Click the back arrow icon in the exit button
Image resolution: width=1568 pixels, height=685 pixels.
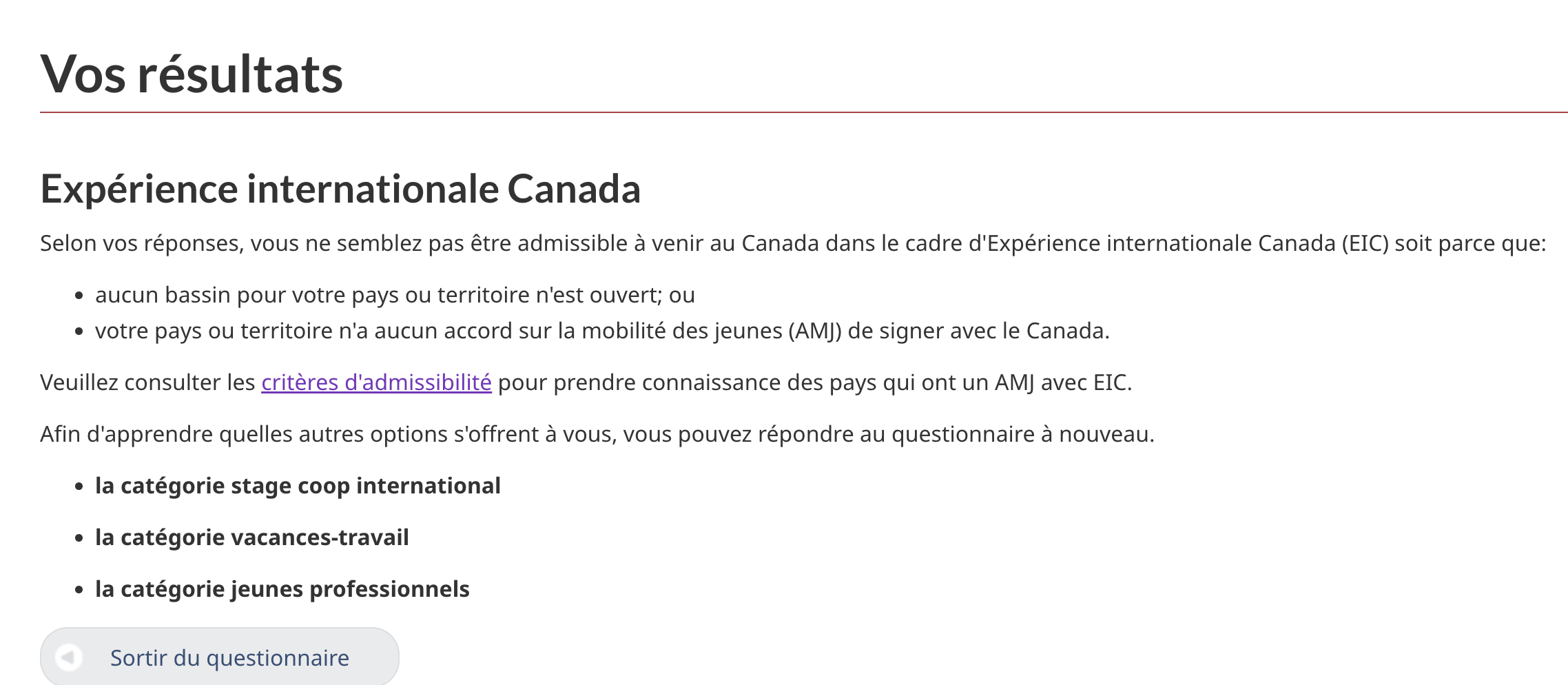[x=69, y=657]
